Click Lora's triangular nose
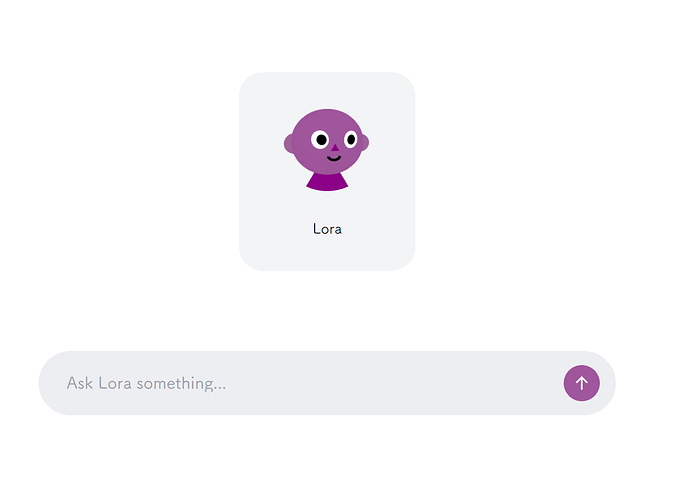 (x=335, y=148)
